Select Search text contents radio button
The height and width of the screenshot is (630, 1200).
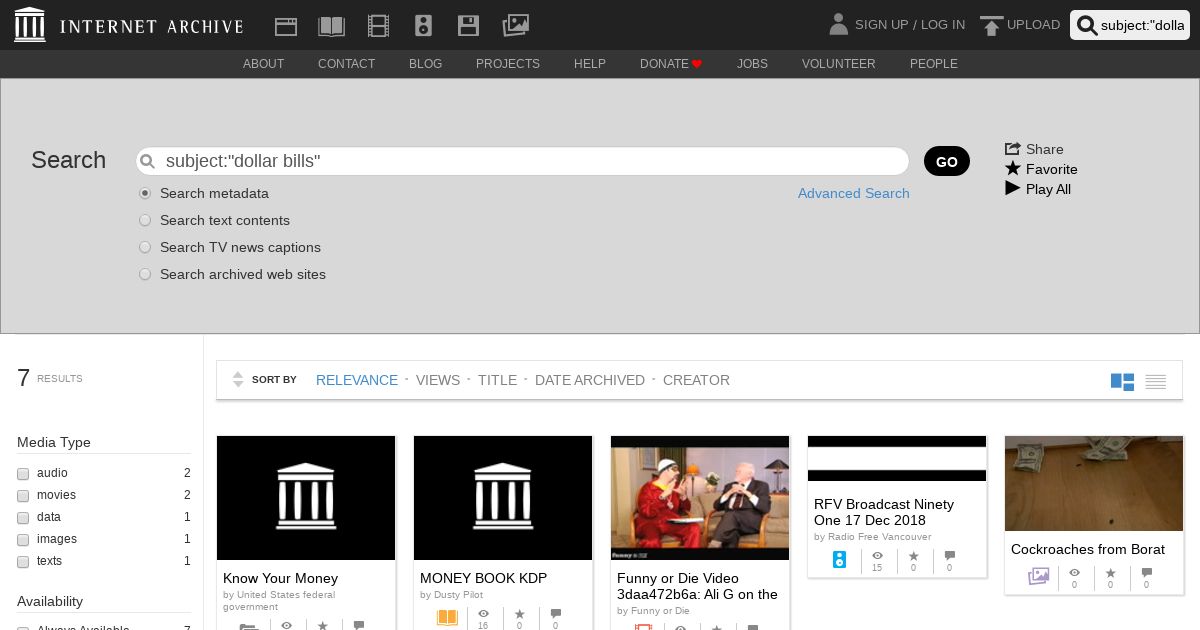coord(145,220)
